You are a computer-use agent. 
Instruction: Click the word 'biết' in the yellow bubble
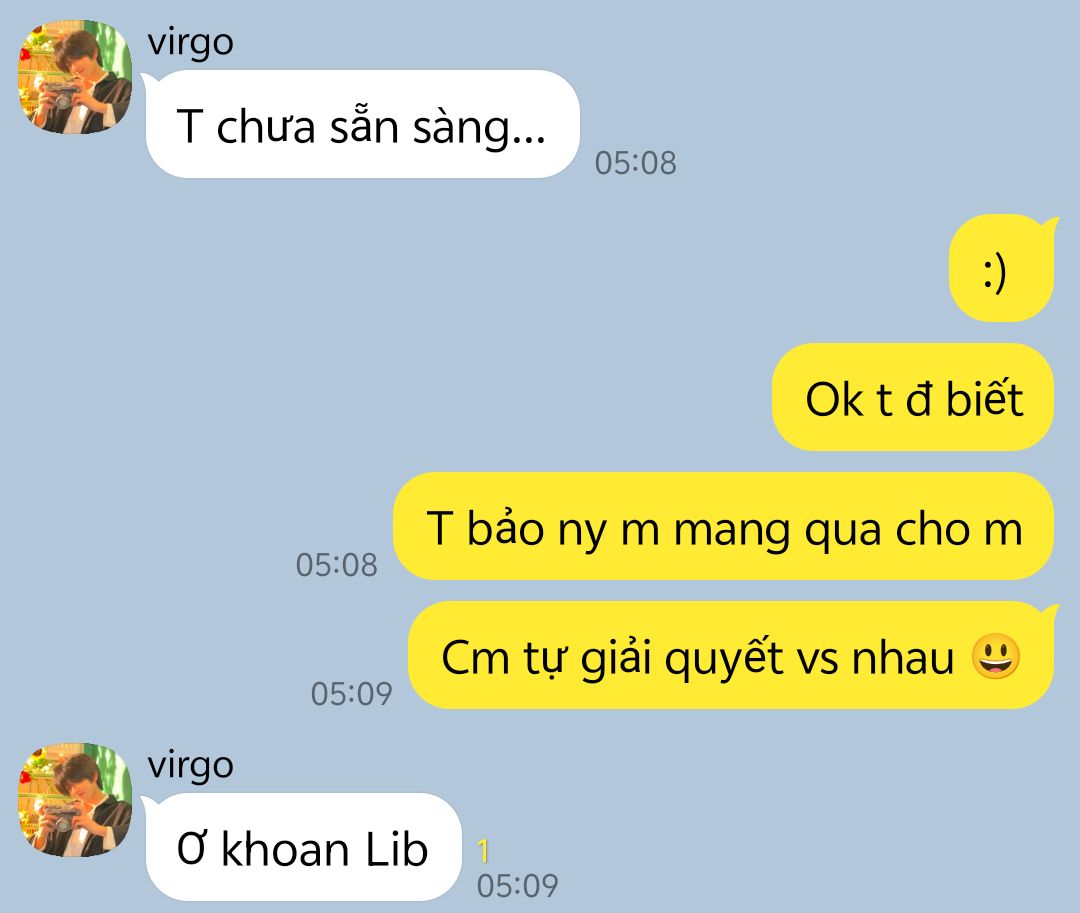pos(985,398)
